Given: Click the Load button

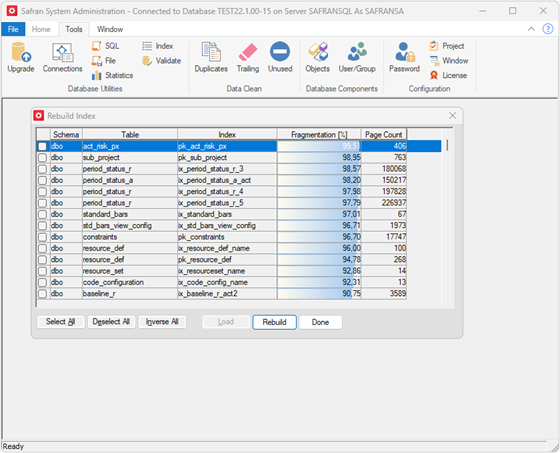Looking at the screenshot, I should [226, 322].
